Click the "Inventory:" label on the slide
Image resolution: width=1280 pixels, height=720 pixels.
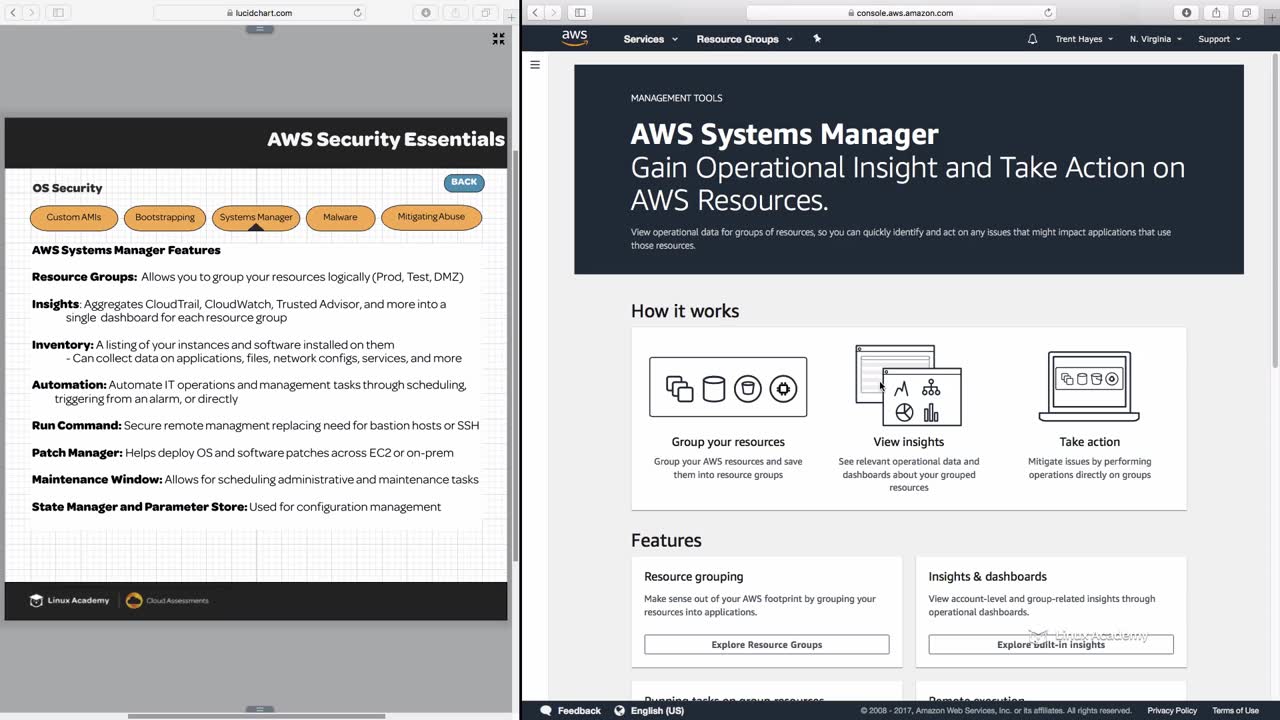62,345
